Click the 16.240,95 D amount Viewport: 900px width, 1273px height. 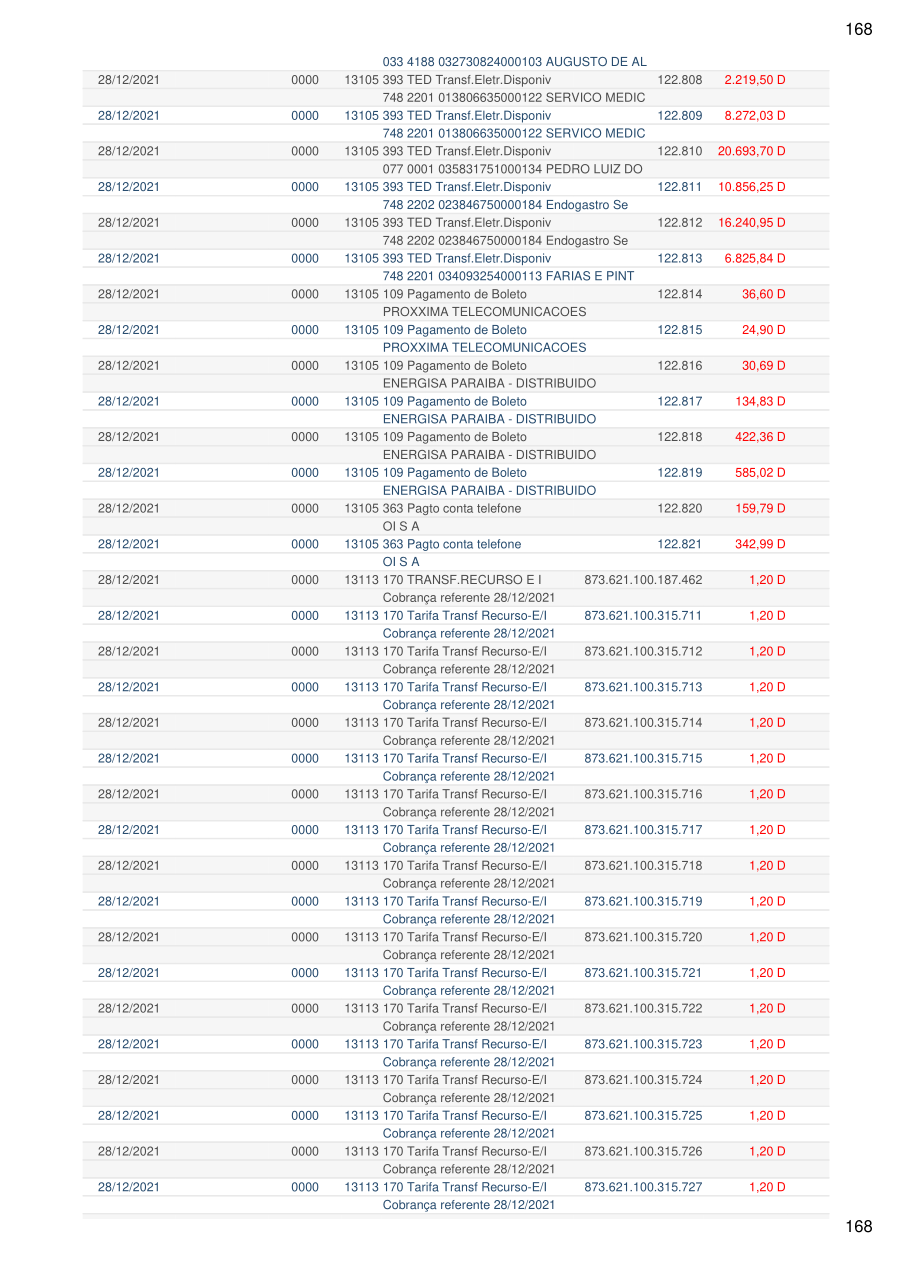tap(751, 223)
